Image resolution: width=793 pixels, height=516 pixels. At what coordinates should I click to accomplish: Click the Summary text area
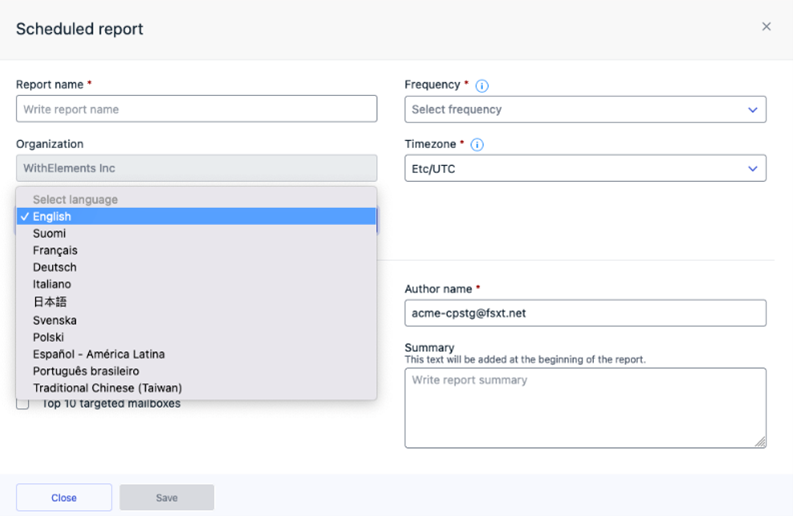point(585,408)
